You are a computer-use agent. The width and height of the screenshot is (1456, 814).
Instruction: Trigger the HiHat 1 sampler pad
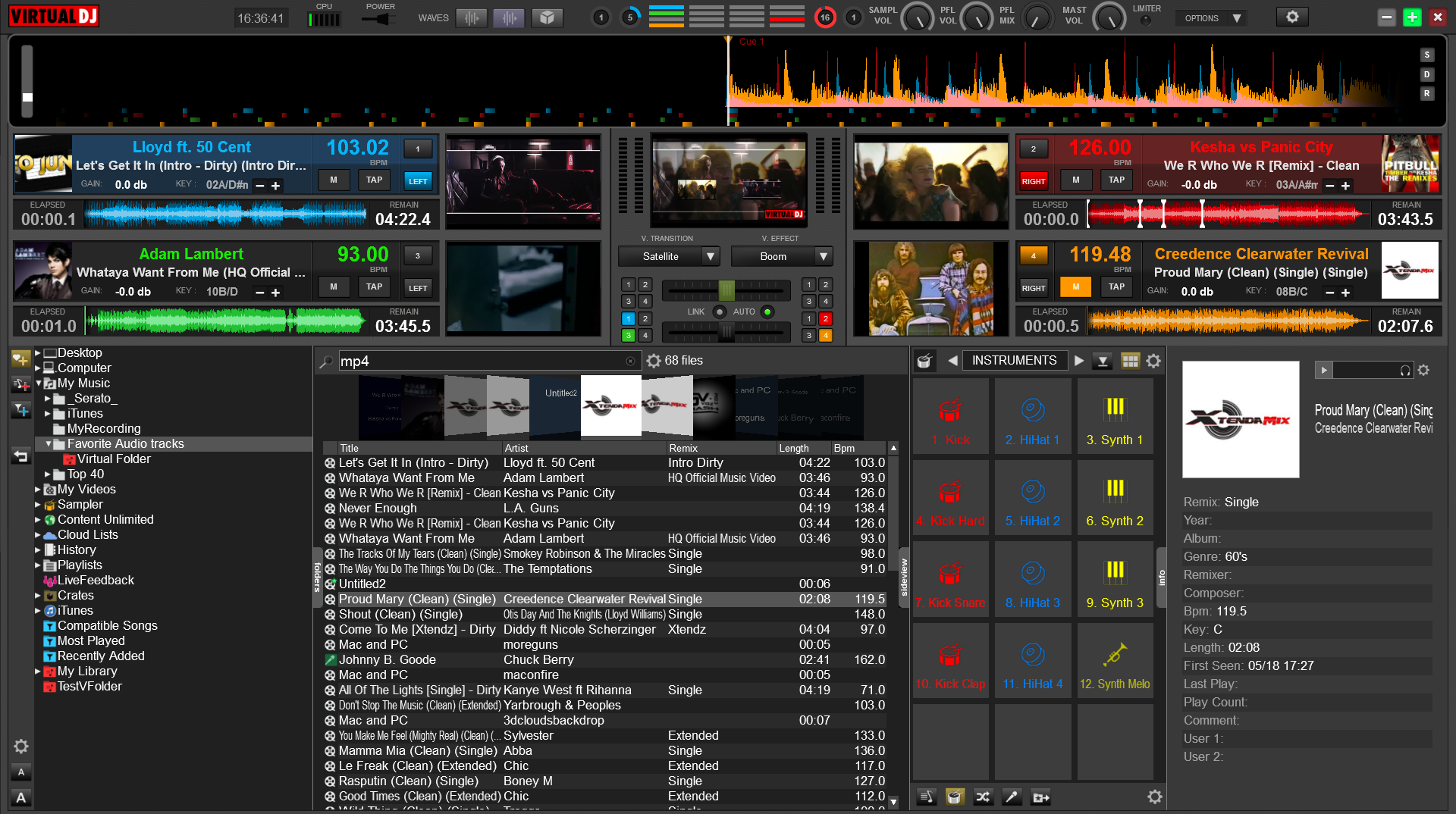point(1033,416)
